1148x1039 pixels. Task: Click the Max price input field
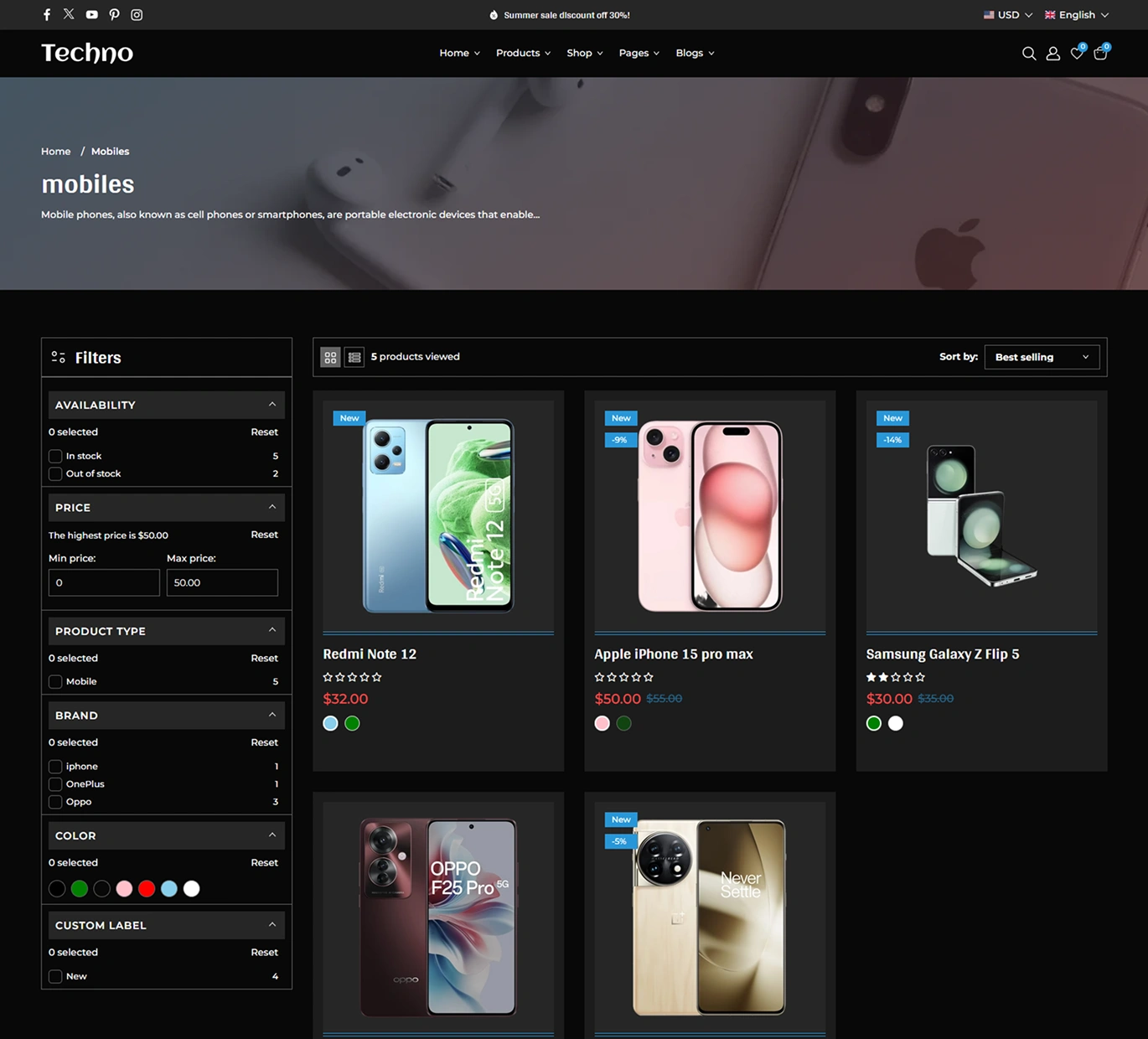[x=222, y=582]
